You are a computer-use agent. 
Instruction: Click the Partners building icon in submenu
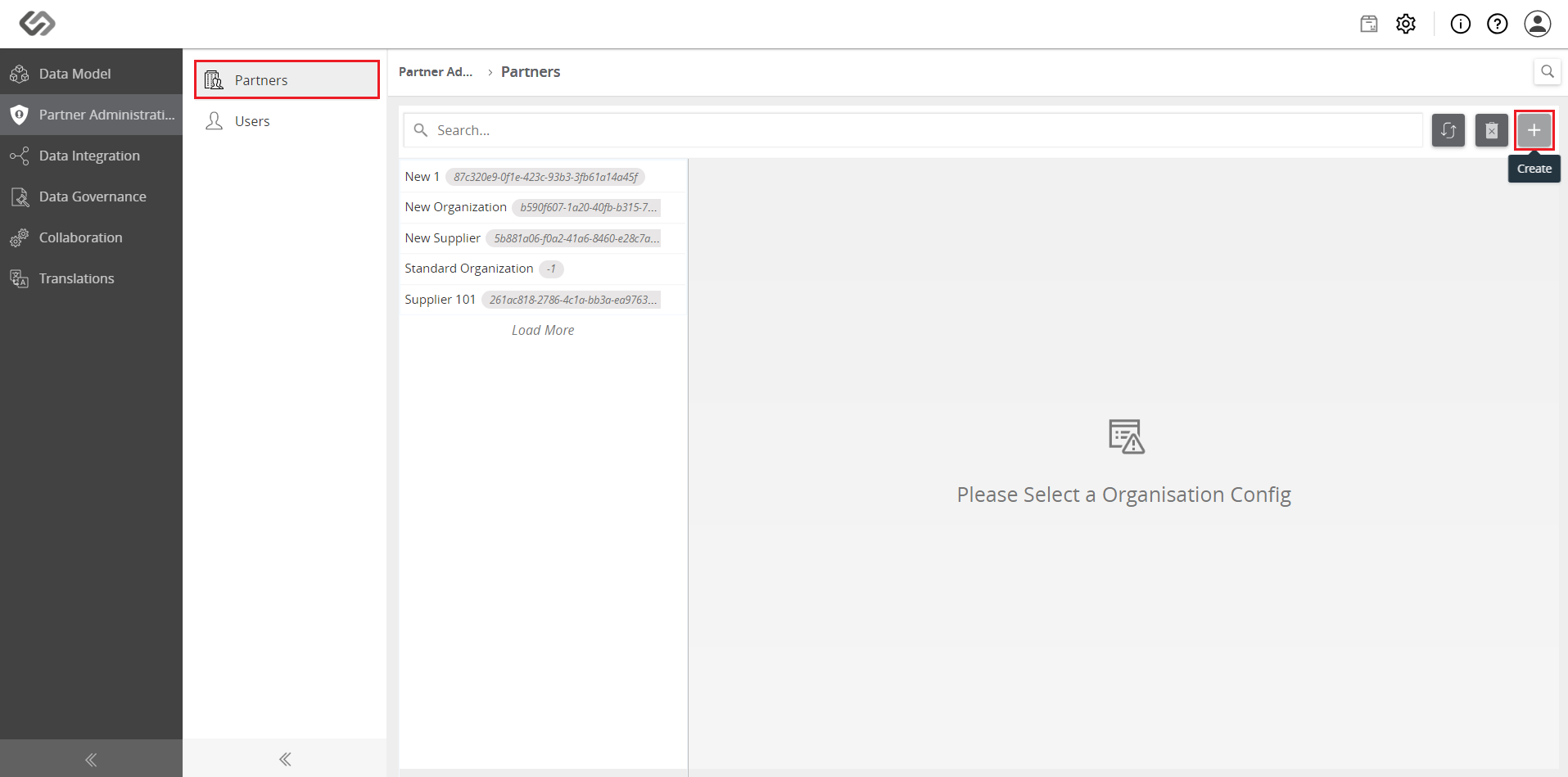pyautogui.click(x=214, y=79)
